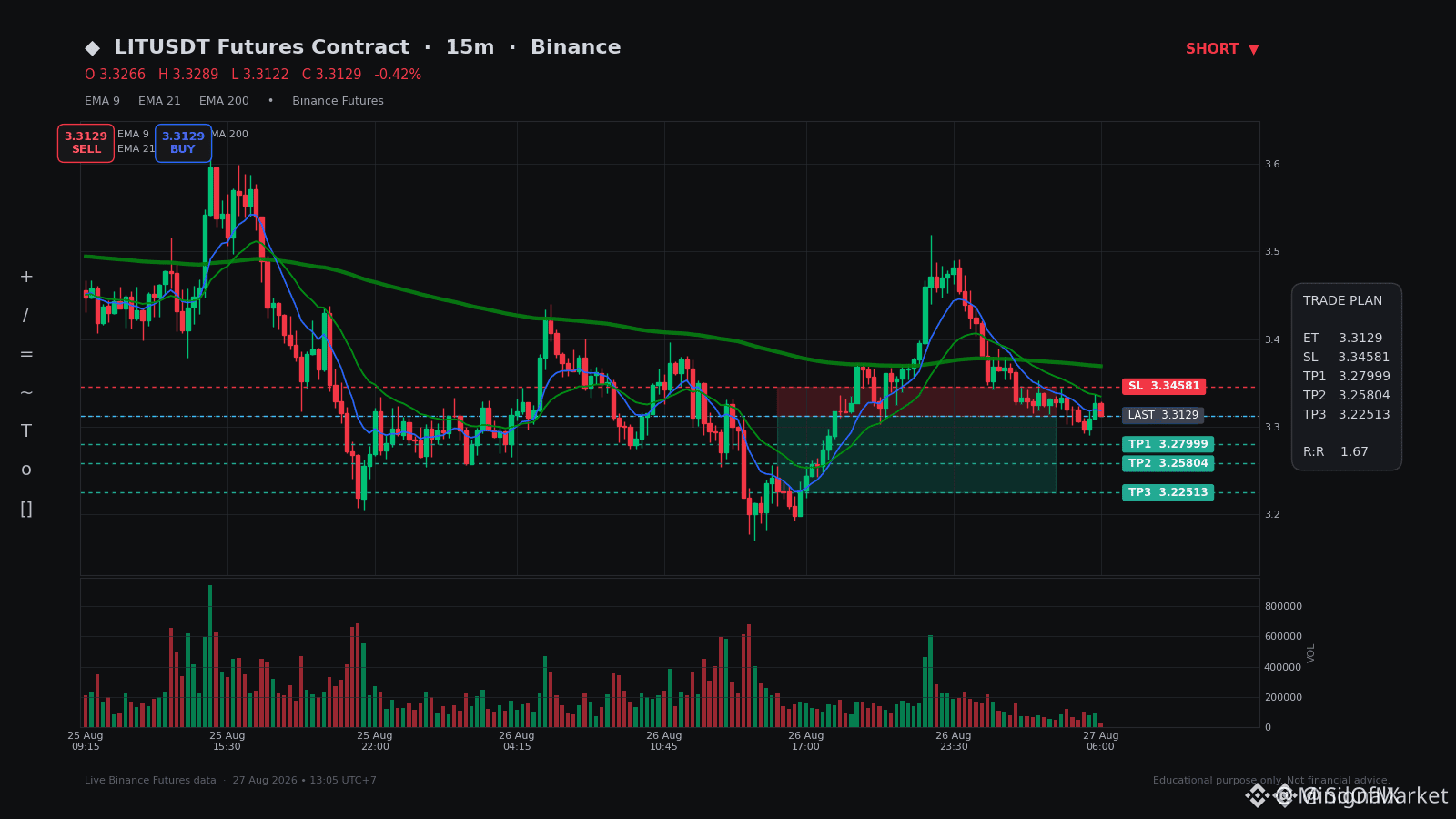Click the 25 Aug 15:30 time label
The image size is (1456, 819).
click(227, 742)
